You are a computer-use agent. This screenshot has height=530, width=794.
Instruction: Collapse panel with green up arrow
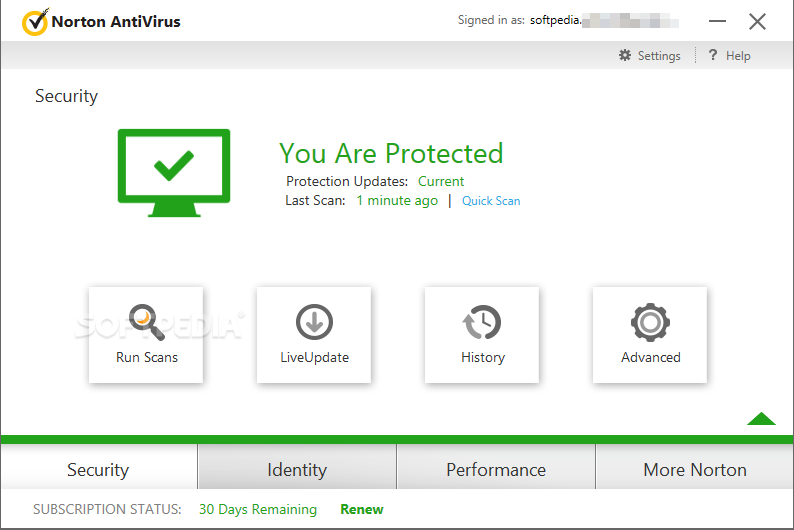[761, 419]
